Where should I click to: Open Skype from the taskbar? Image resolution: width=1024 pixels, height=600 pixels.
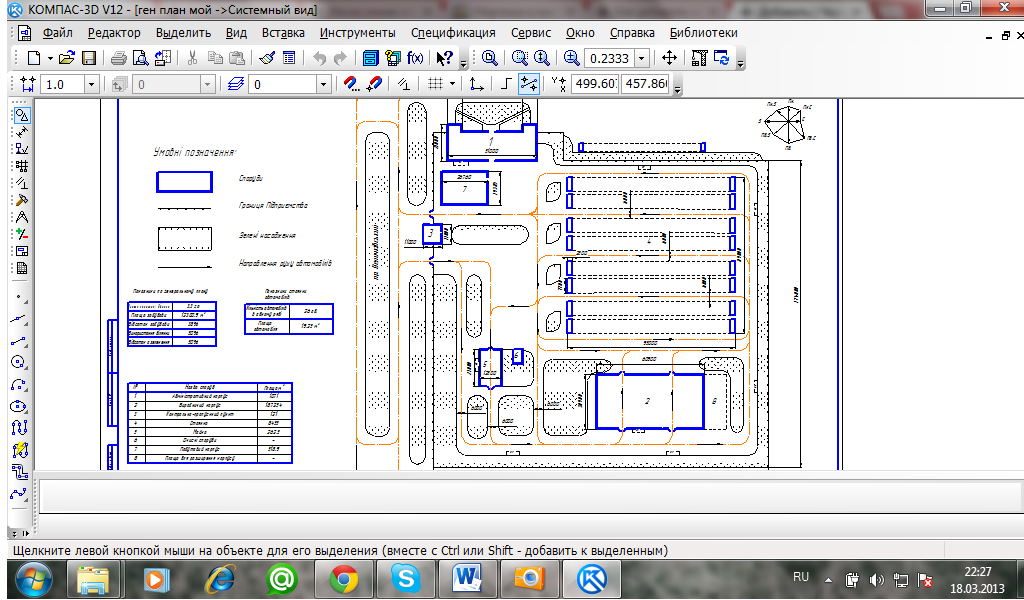[x=406, y=579]
